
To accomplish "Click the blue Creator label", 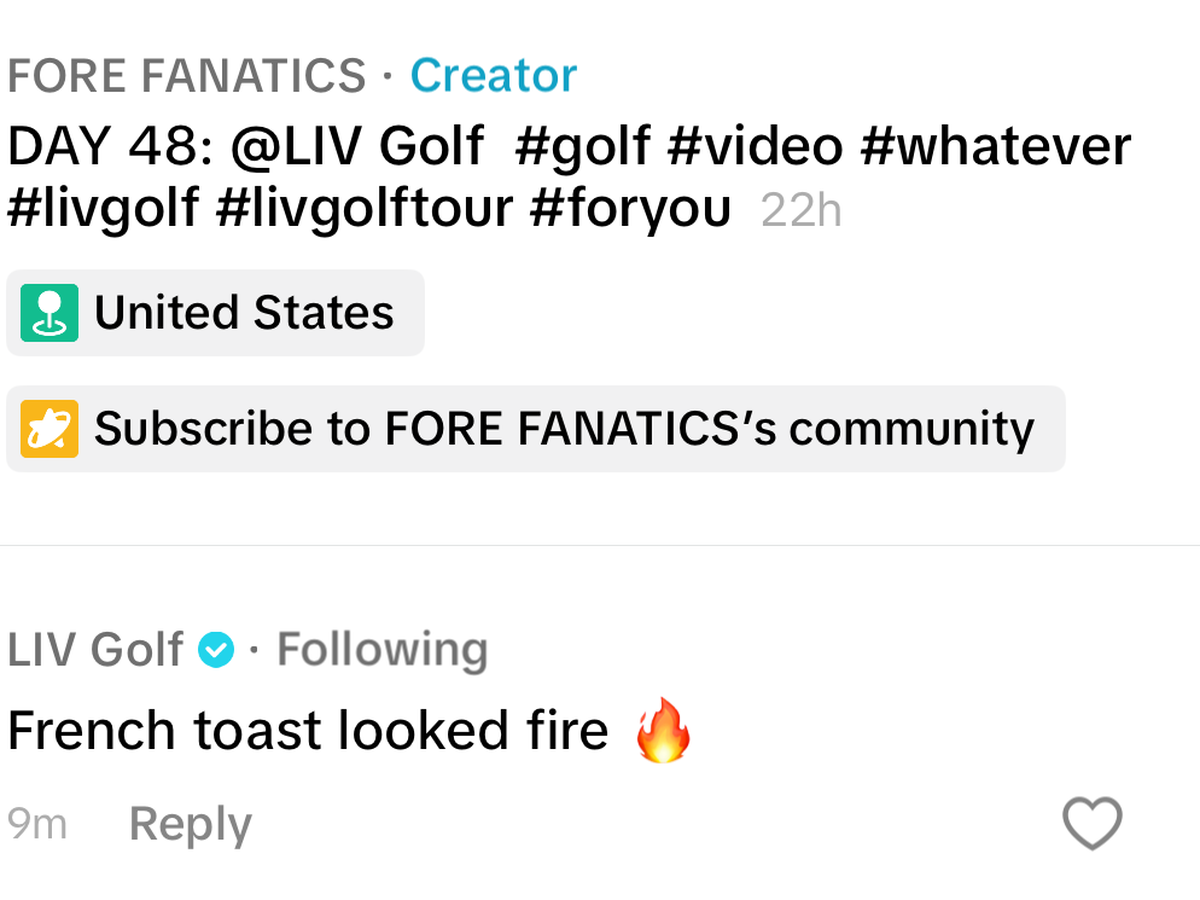I will pos(493,76).
